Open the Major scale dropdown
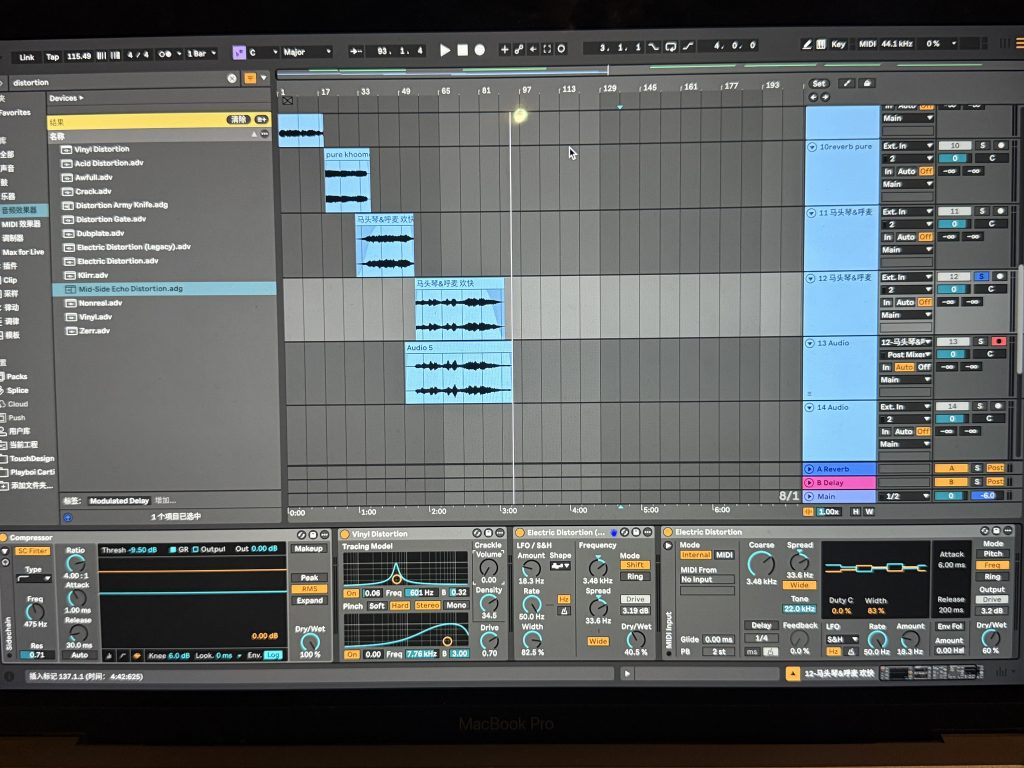 (x=307, y=51)
